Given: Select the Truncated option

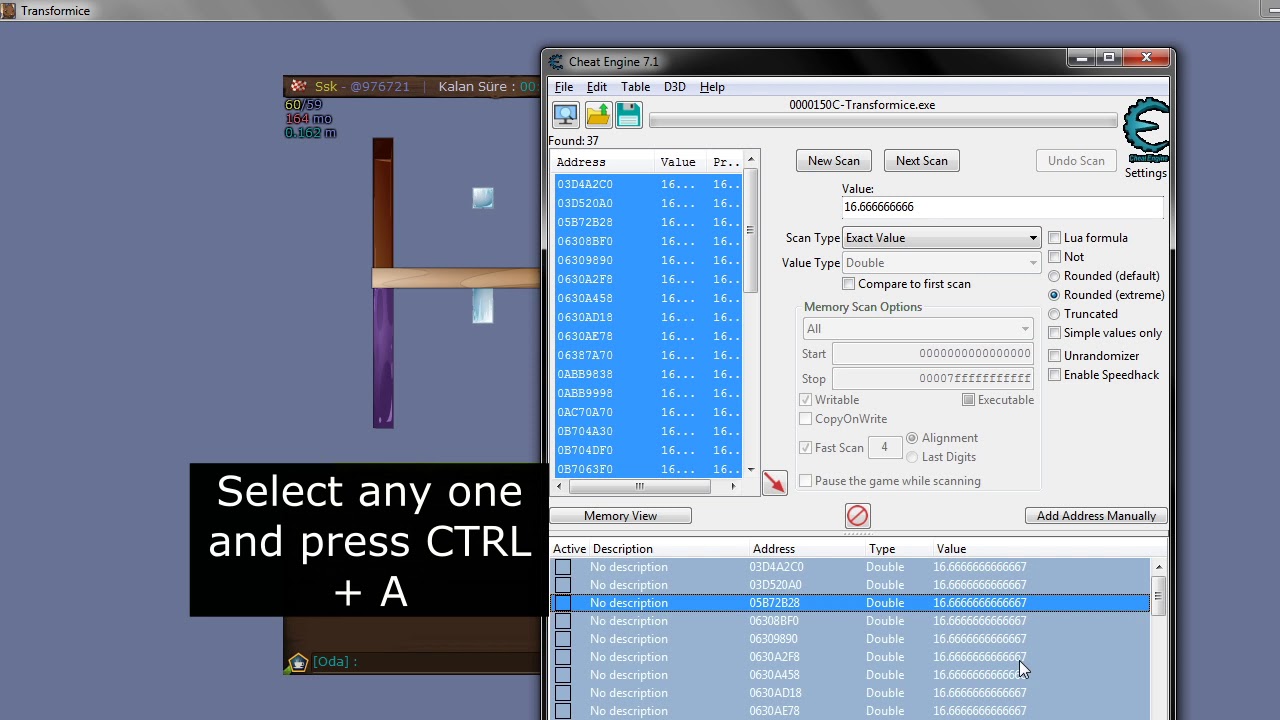Looking at the screenshot, I should coord(1054,314).
